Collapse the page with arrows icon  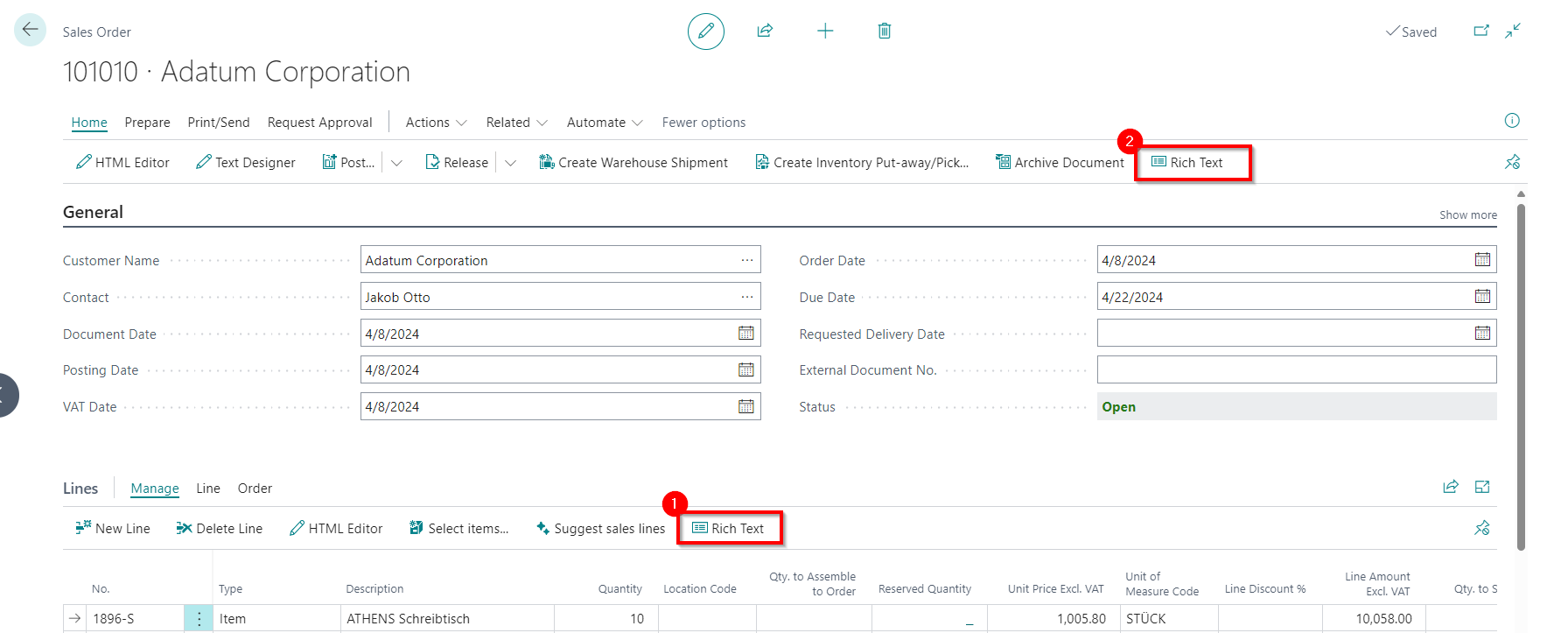coord(1513,31)
